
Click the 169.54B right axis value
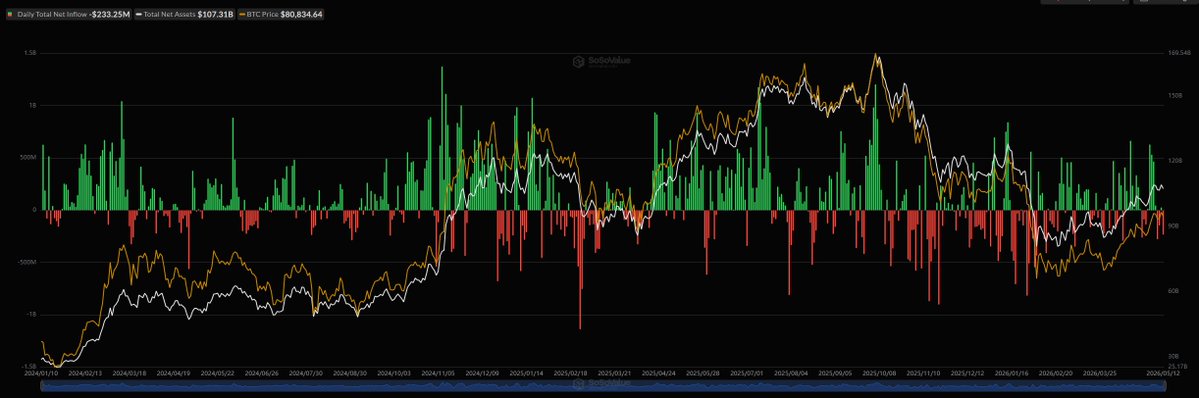1180,53
